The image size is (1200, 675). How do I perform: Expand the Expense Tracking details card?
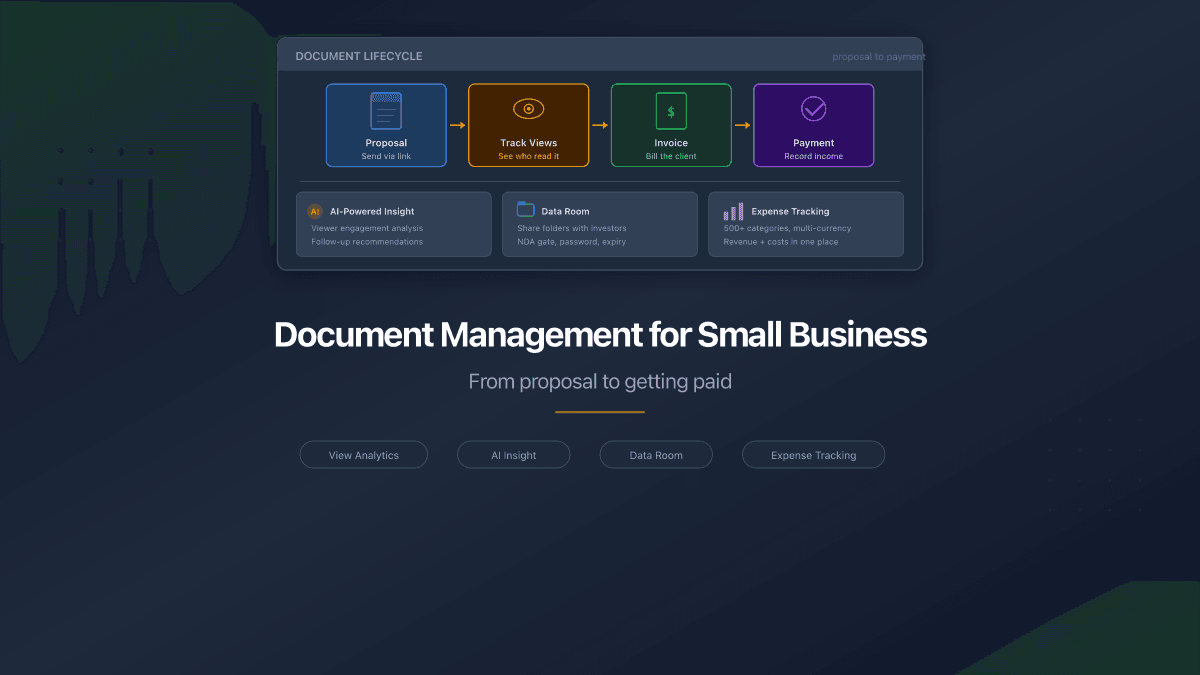(806, 224)
